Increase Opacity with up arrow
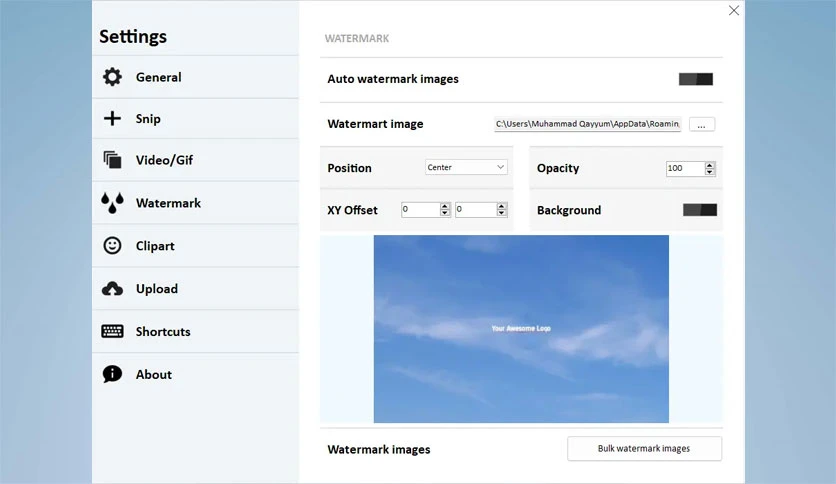Image resolution: width=836 pixels, height=484 pixels. pyautogui.click(x=710, y=165)
